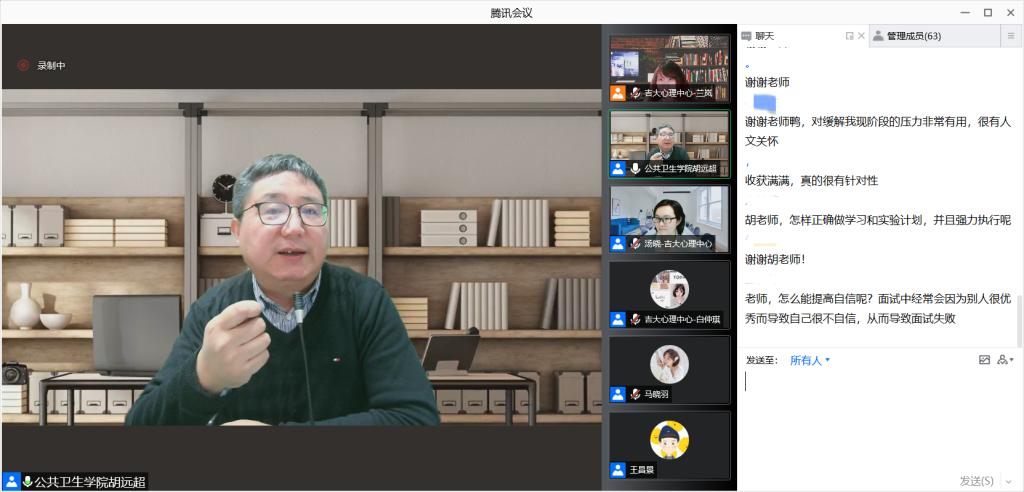The width and height of the screenshot is (1024, 492).
Task: Click microphone icon of main speaker 胡远超
Action: point(28,481)
